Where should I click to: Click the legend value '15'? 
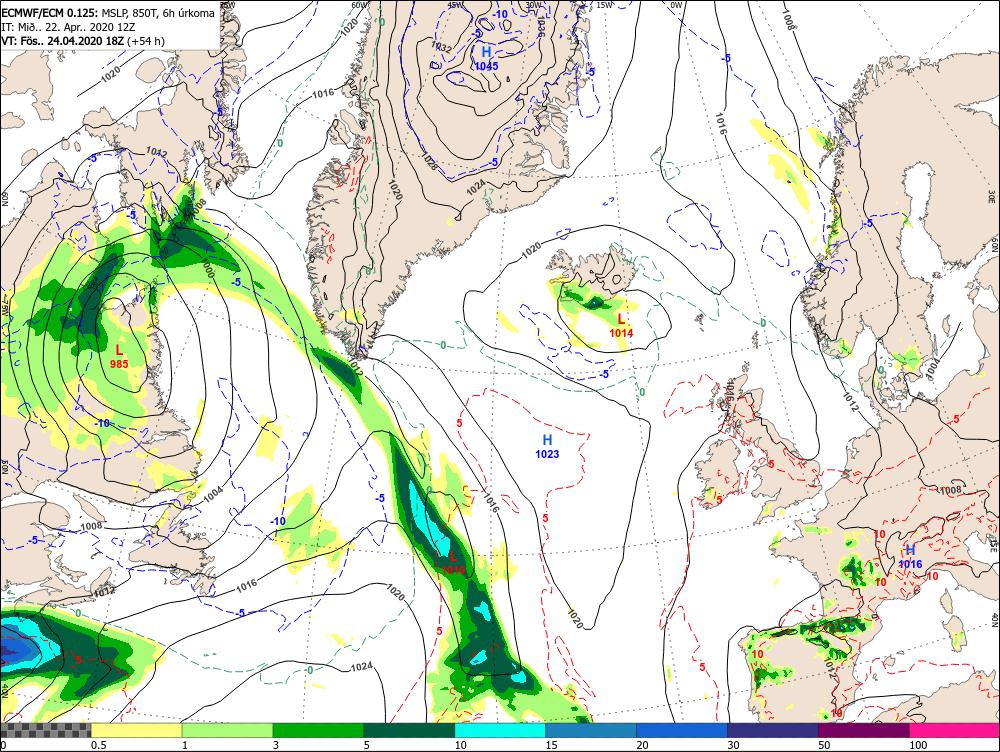click(x=552, y=745)
